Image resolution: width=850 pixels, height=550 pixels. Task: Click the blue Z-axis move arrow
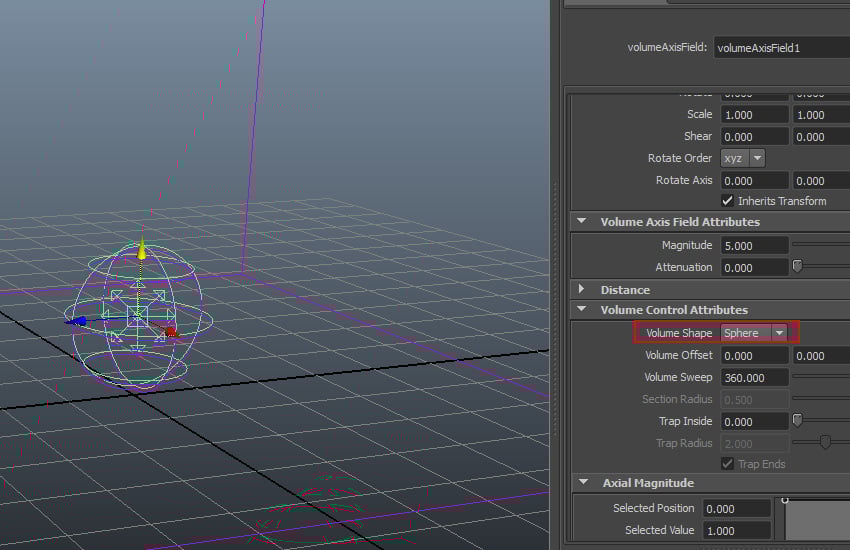78,321
